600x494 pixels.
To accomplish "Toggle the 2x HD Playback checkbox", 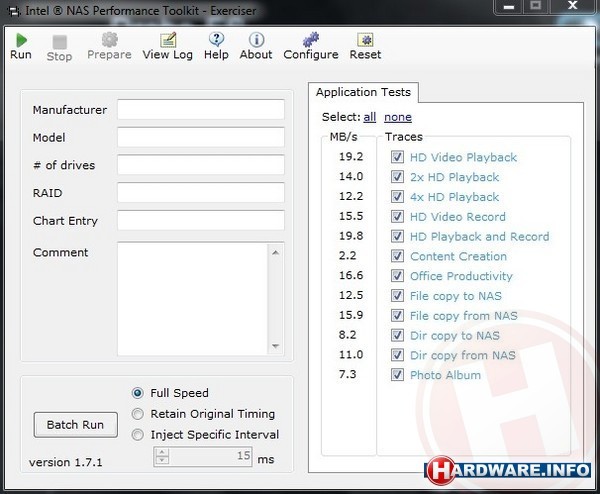I will 397,177.
